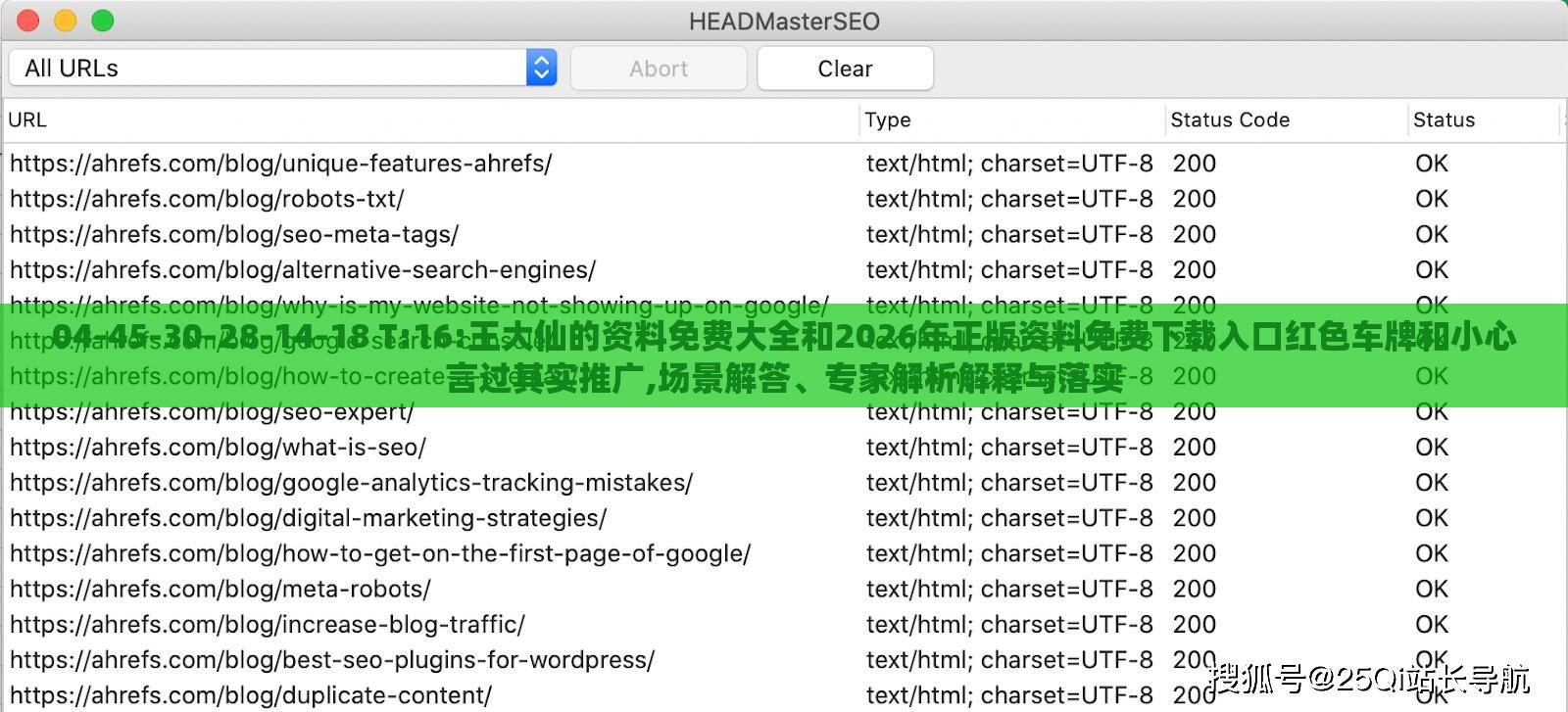Screen dimensions: 1568x712
Task: Click the OK status for alternative-search-engines
Action: tap(1432, 269)
